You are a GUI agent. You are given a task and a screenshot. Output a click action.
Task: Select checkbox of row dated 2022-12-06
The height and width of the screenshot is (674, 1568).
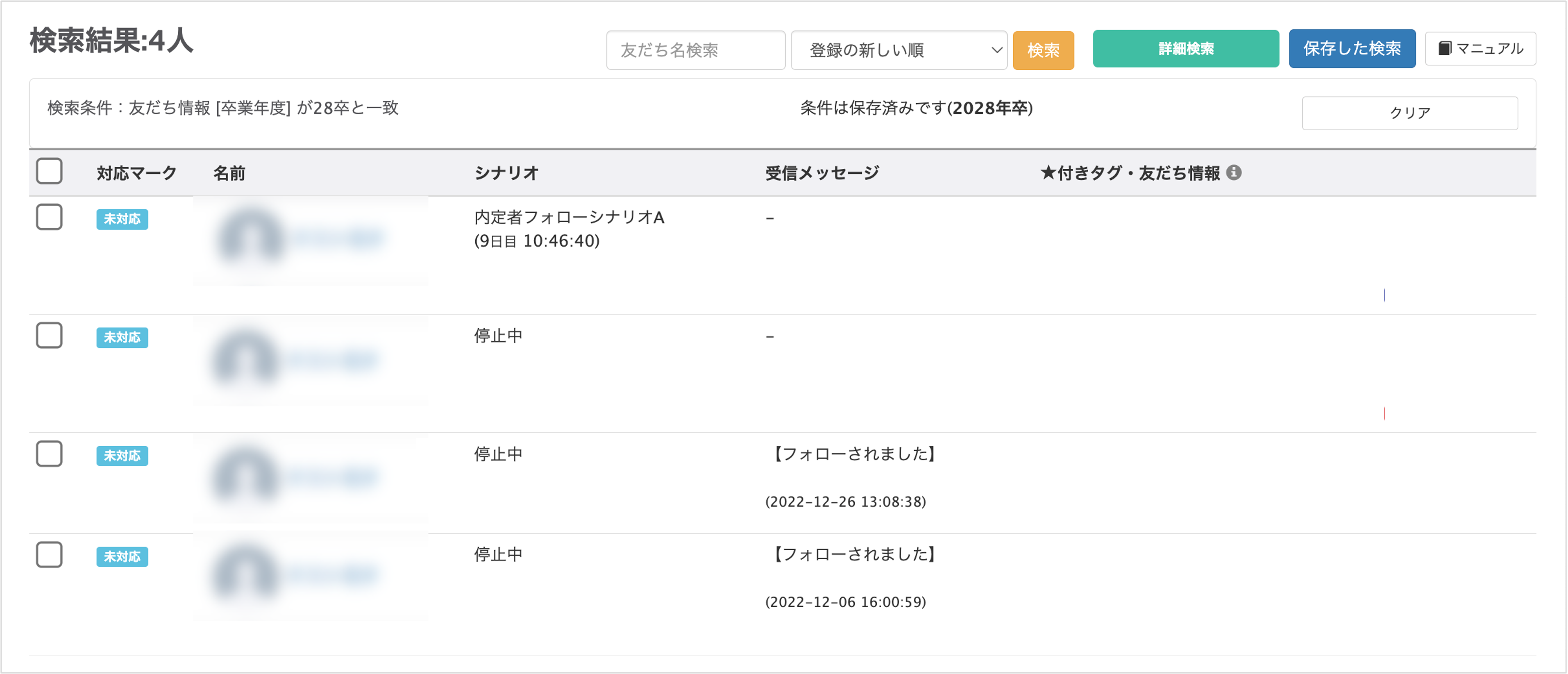49,555
